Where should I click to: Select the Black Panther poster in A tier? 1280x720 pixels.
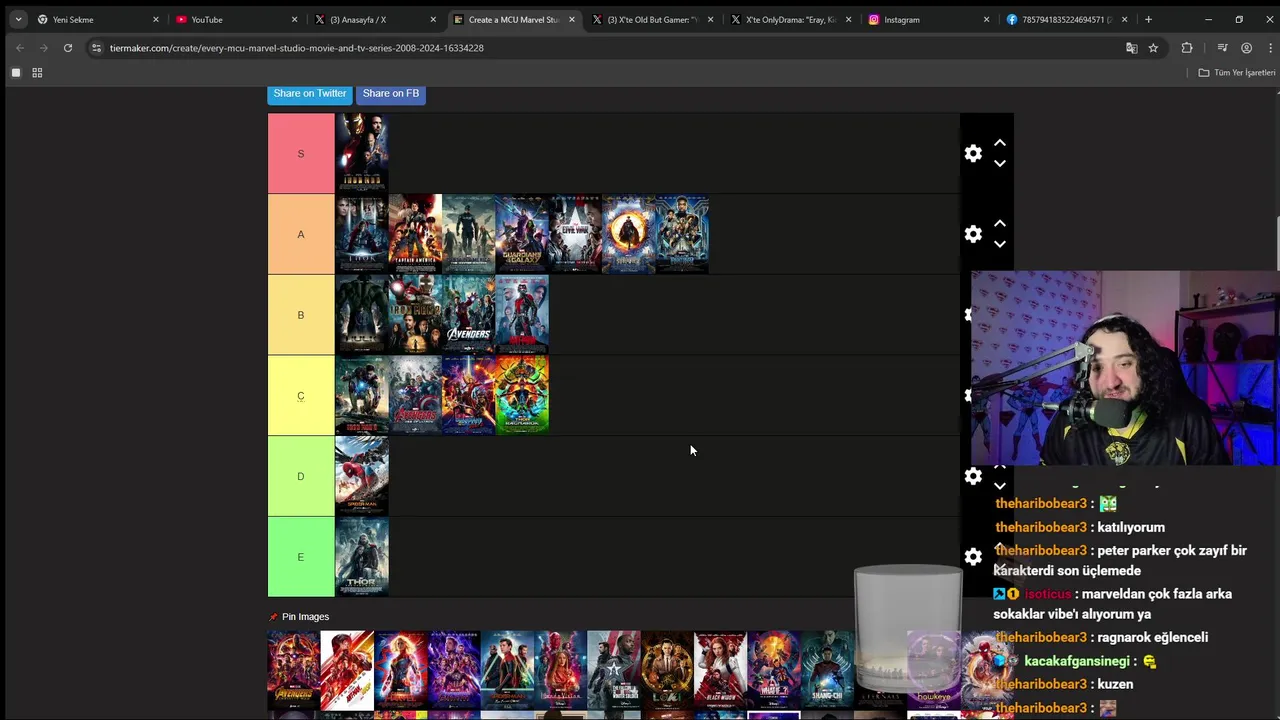click(682, 234)
